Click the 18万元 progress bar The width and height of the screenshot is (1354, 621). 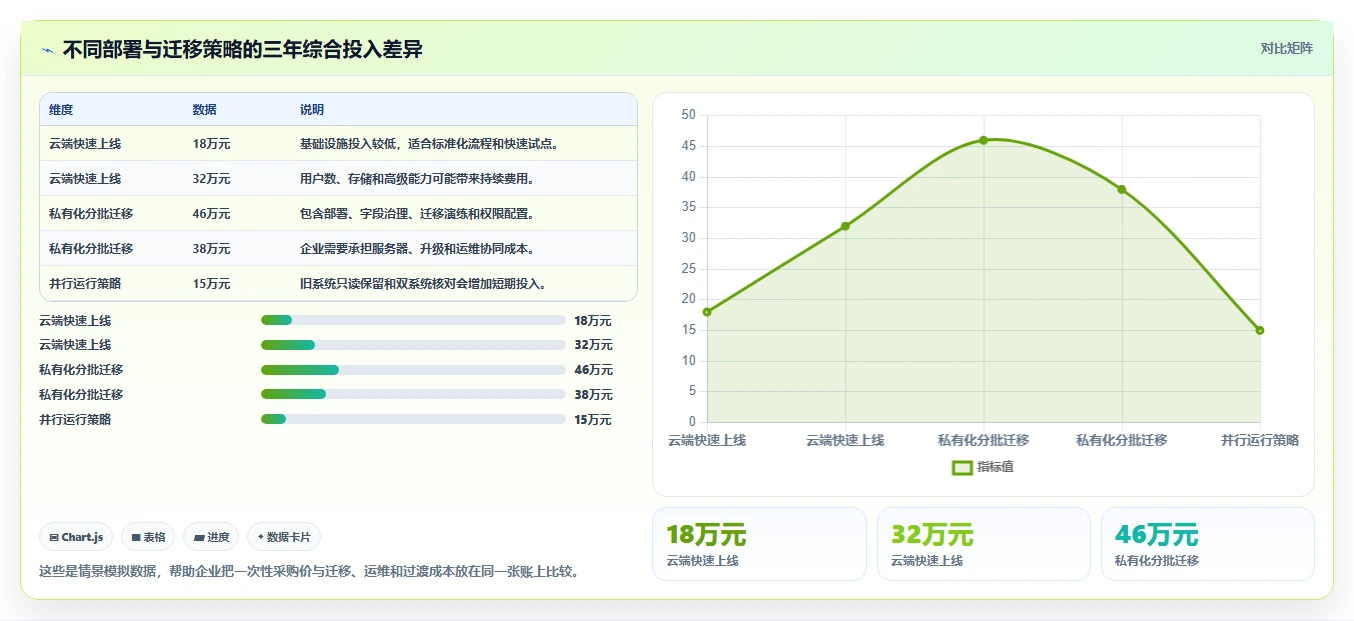pos(413,320)
